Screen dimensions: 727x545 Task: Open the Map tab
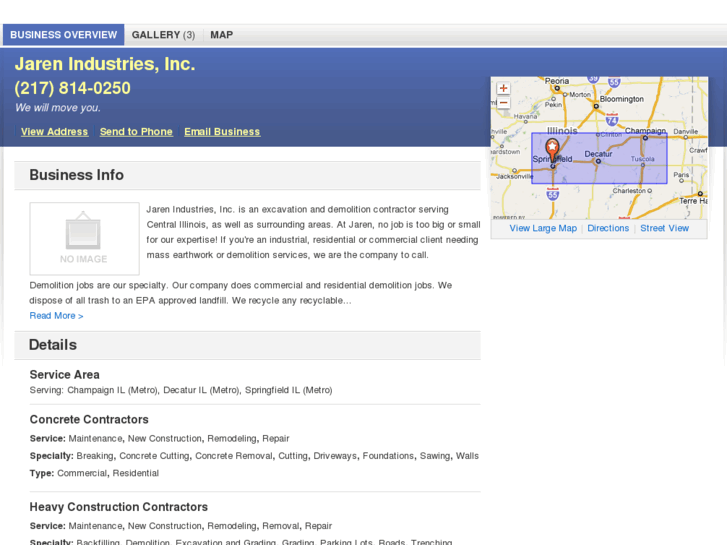click(222, 35)
